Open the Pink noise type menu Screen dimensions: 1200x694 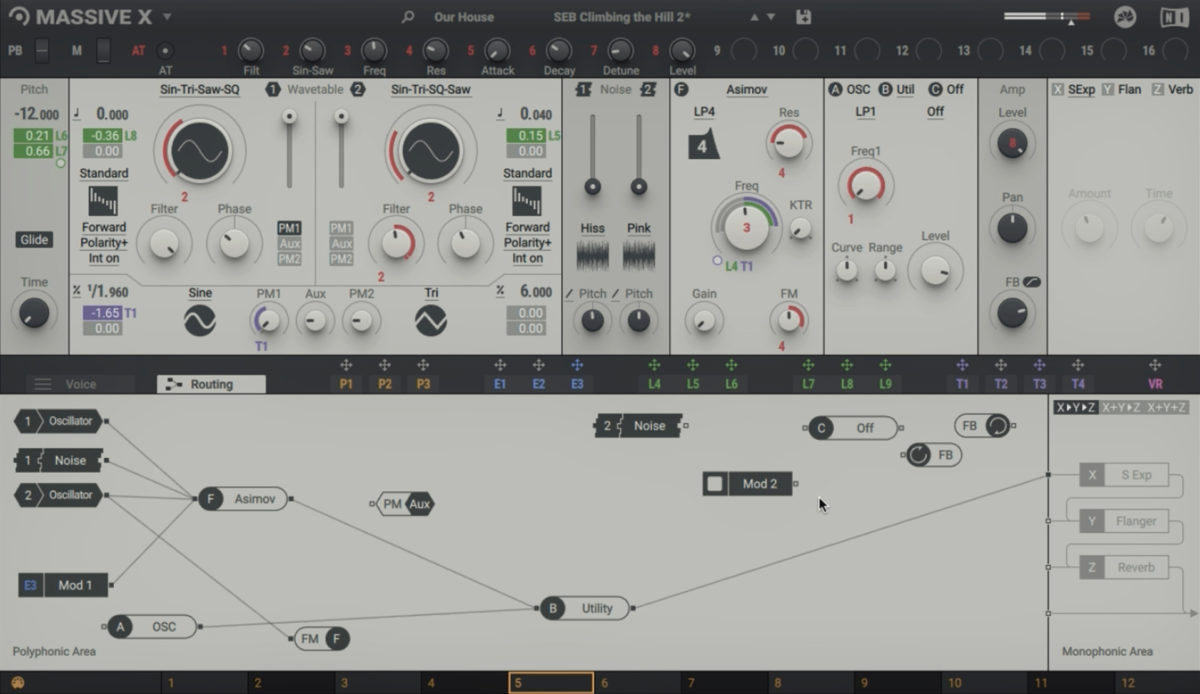tap(639, 229)
